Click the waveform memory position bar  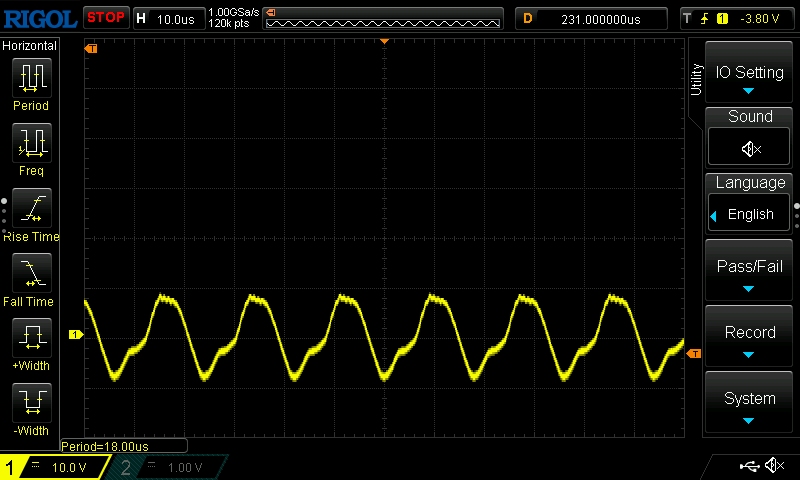382,18
